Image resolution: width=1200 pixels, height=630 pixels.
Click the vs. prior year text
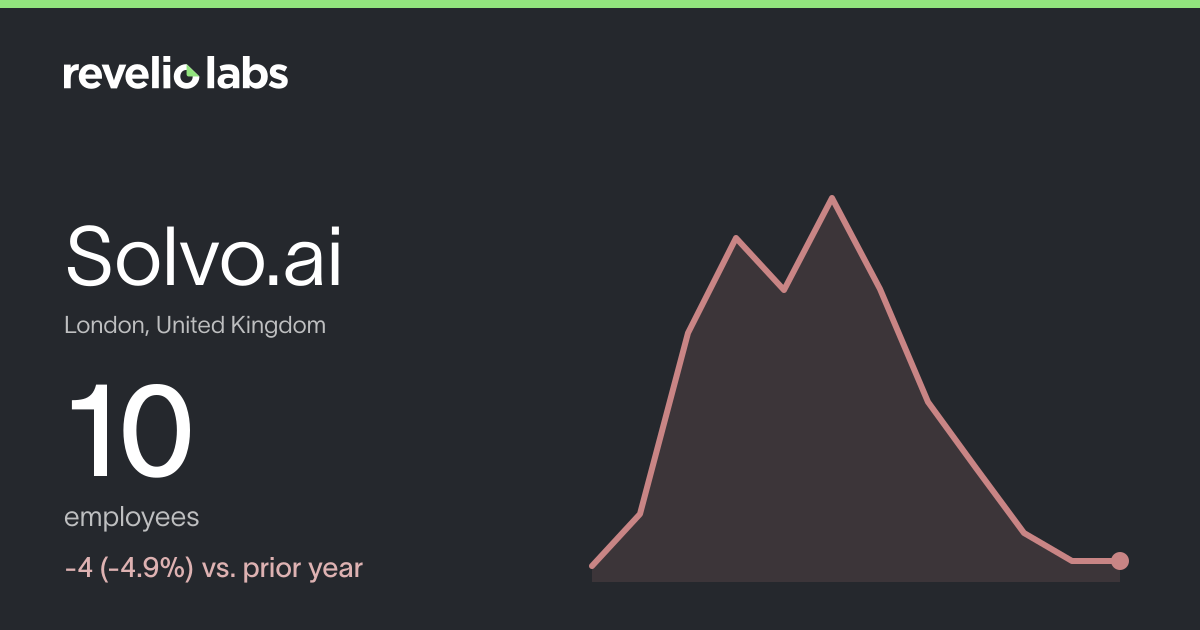282,569
